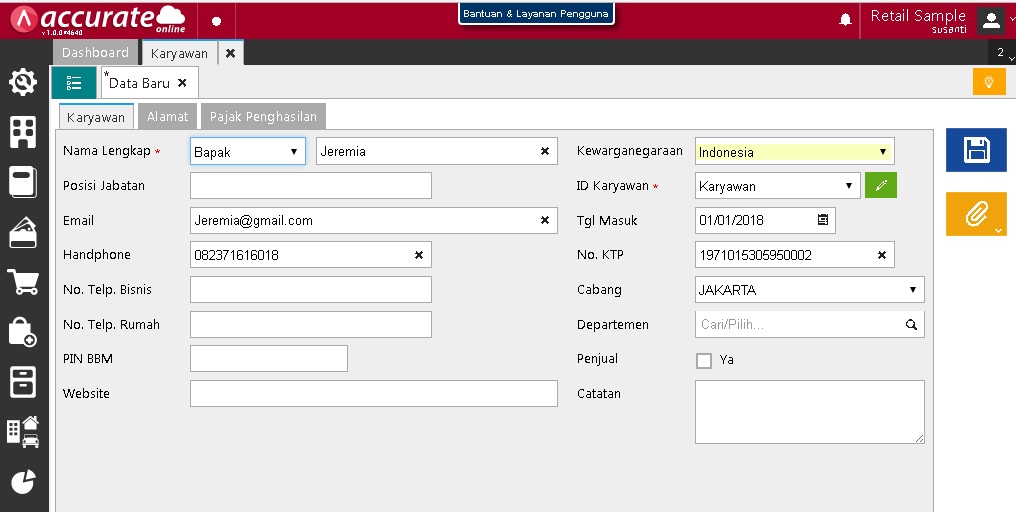Click the white dot header icon
1016x512 pixels.
click(216, 21)
